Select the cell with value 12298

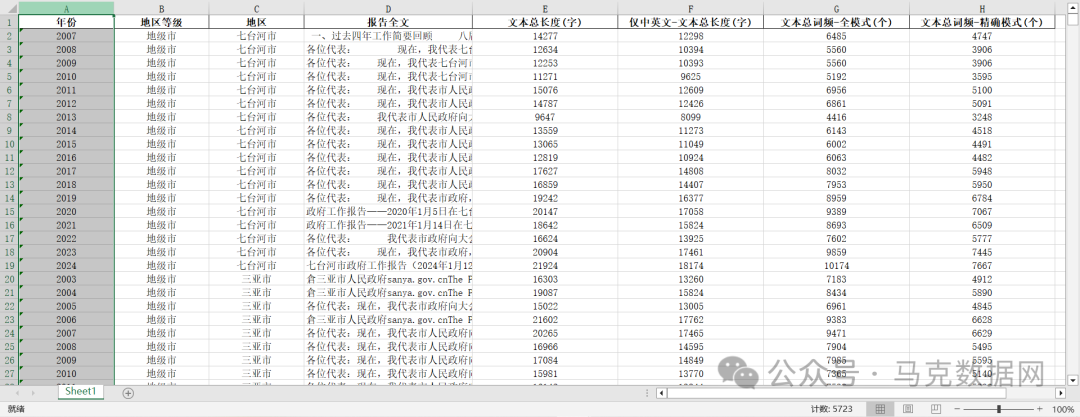coord(691,36)
